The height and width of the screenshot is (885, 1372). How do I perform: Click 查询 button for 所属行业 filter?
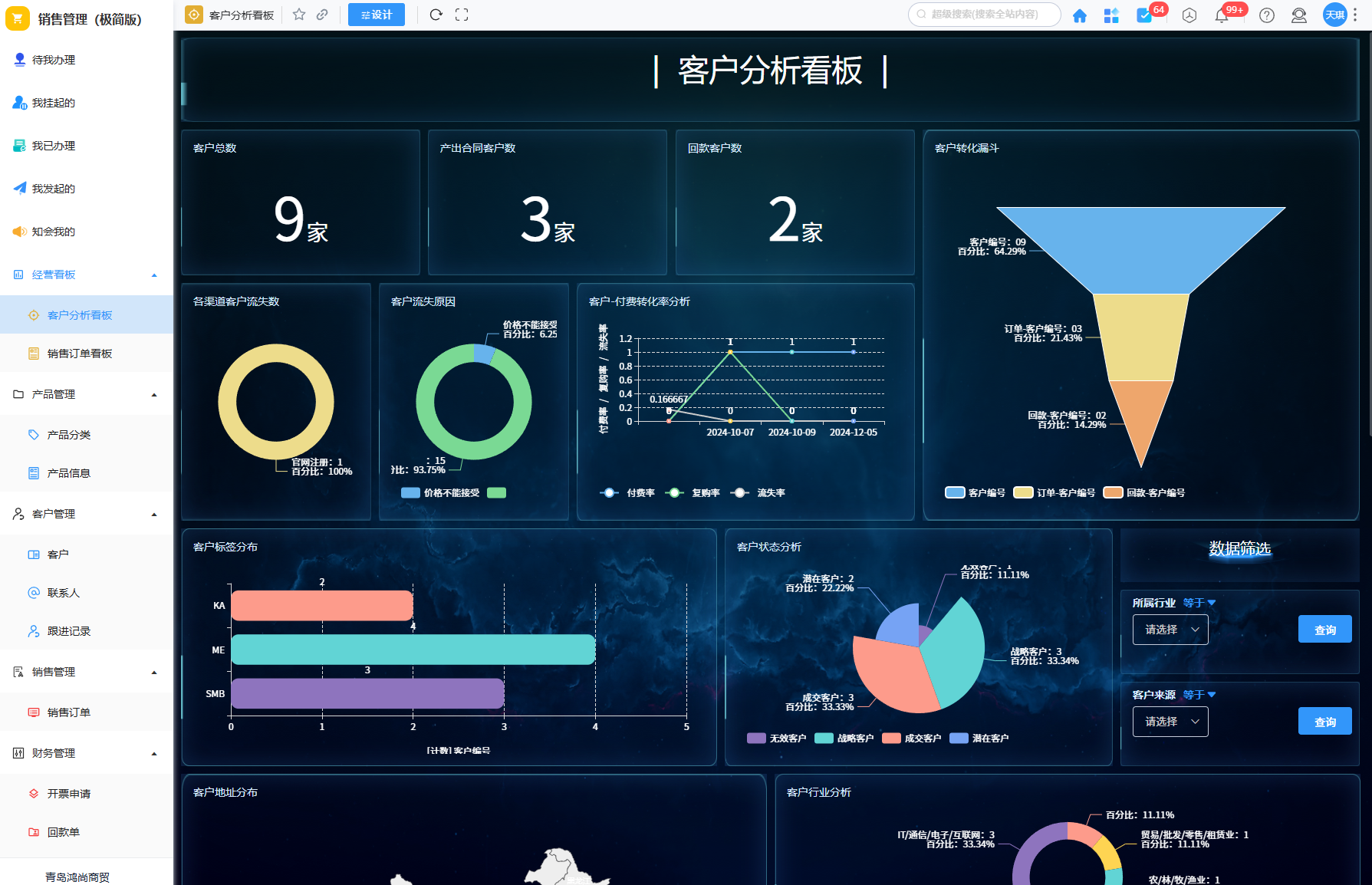(1324, 630)
